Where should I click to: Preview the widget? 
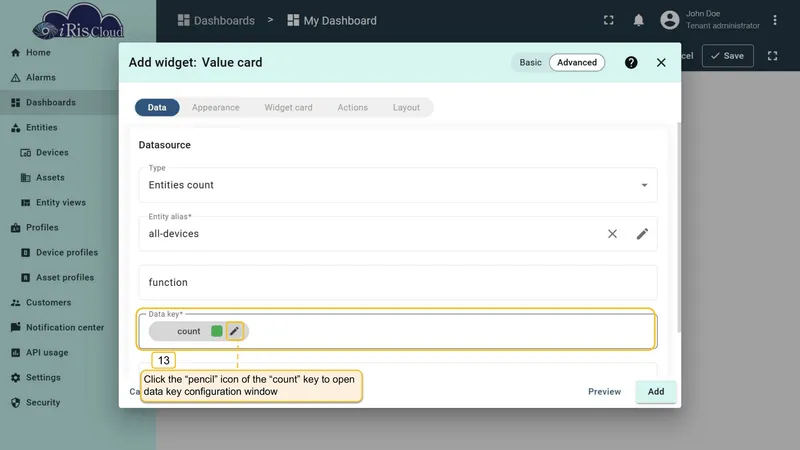605,391
